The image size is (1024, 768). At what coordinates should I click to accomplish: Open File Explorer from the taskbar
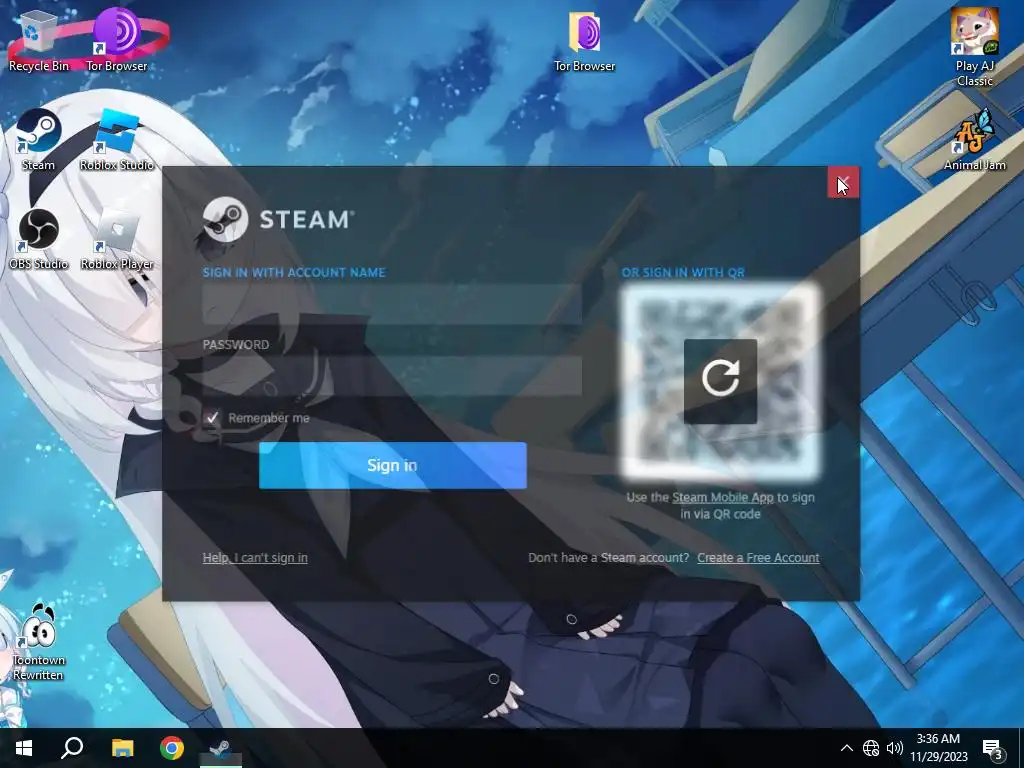tap(122, 748)
